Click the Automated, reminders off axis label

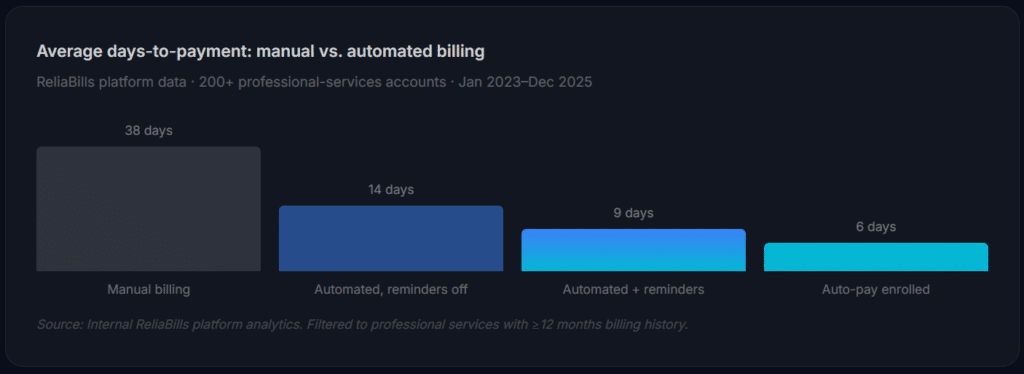coord(391,289)
